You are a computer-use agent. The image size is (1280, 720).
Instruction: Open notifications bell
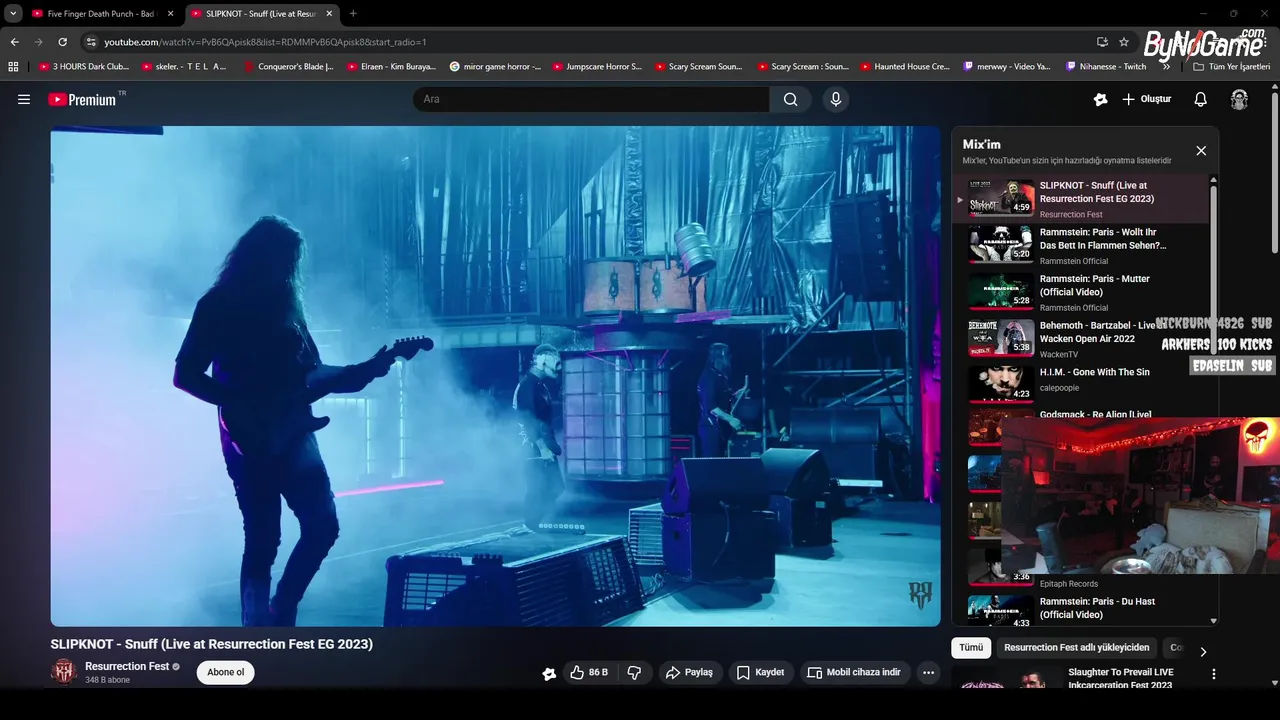1201,99
